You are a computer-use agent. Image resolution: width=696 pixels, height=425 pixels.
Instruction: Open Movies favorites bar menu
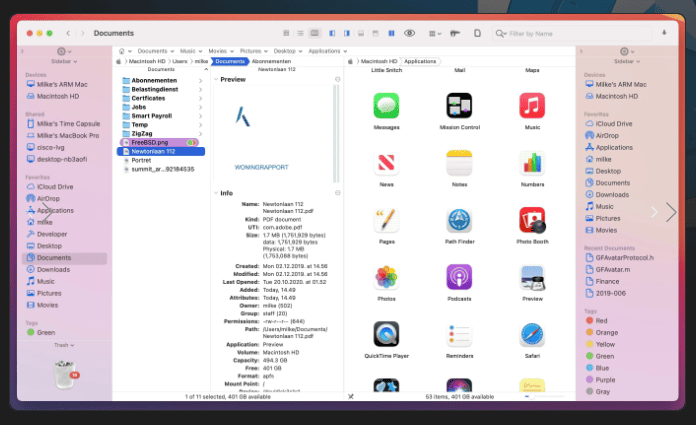(221, 51)
